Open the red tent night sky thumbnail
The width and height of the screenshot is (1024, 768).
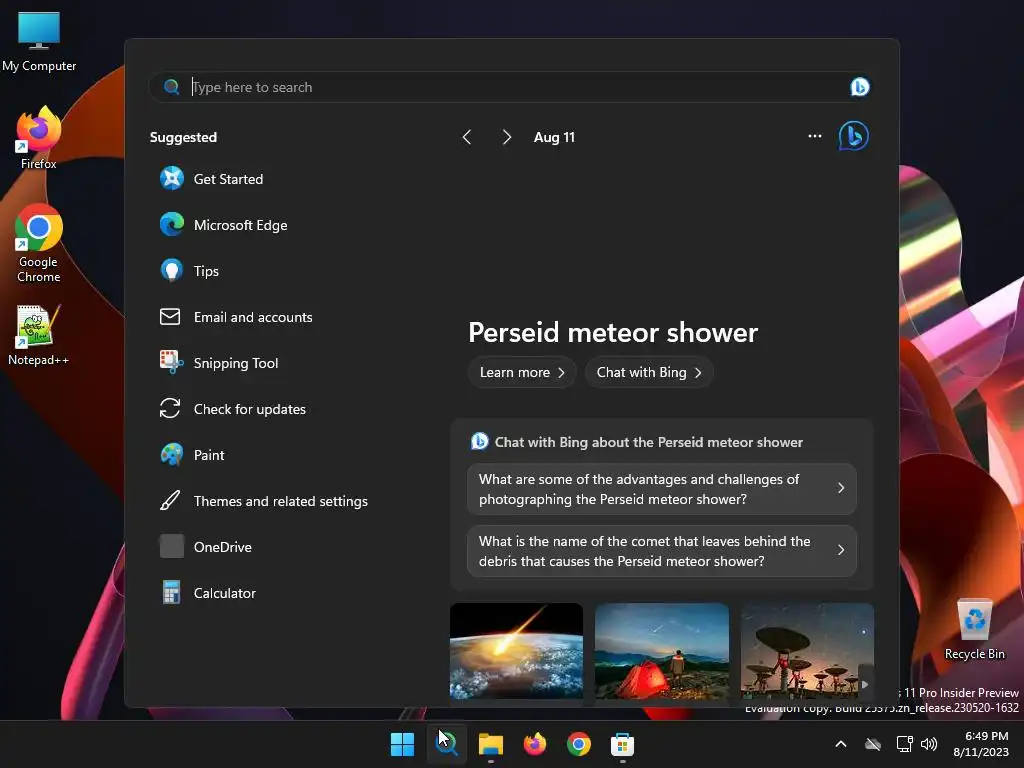(662, 651)
